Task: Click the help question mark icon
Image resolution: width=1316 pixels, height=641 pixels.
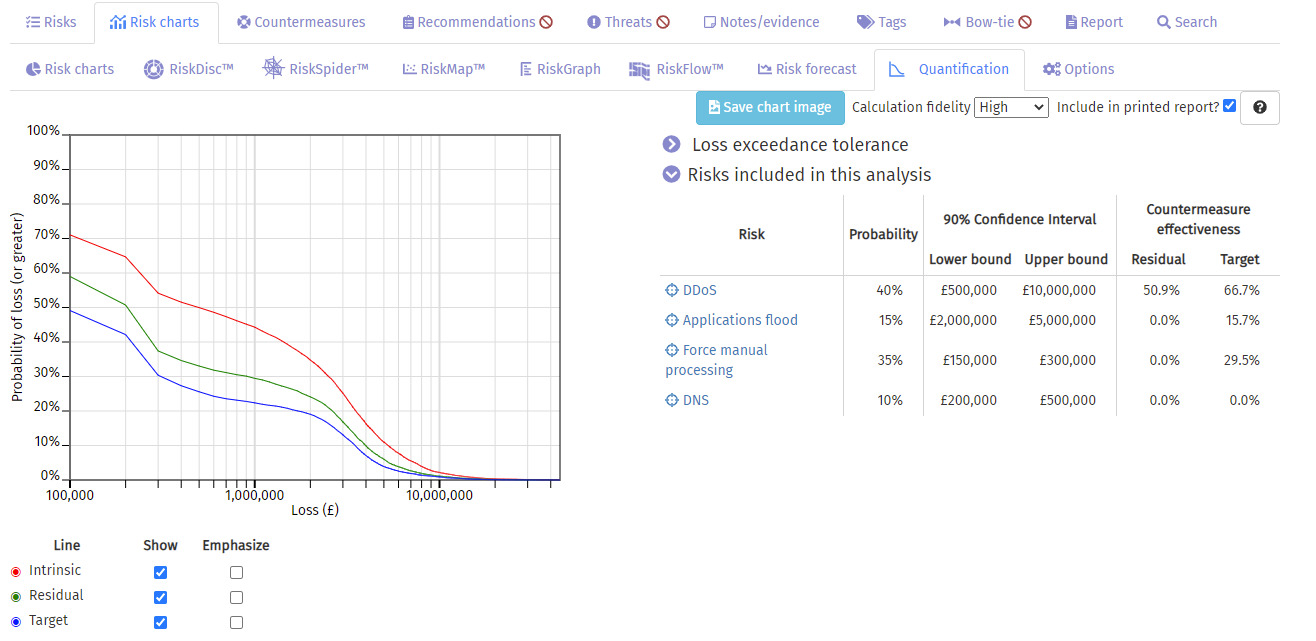Action: click(x=1259, y=108)
